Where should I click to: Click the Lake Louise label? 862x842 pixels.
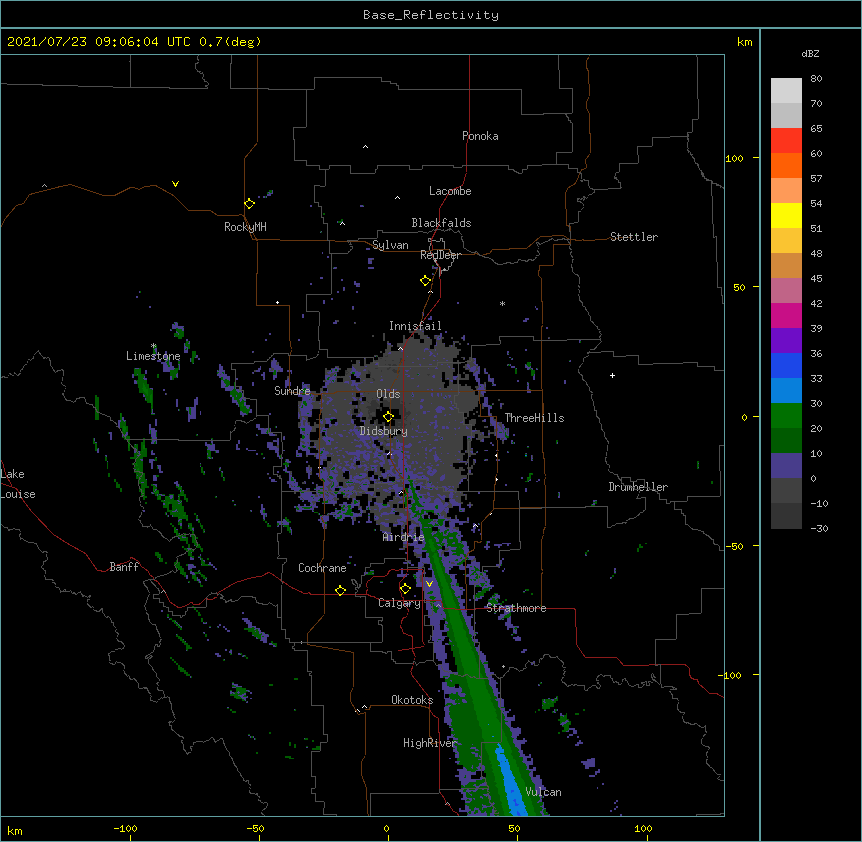click(x=18, y=484)
